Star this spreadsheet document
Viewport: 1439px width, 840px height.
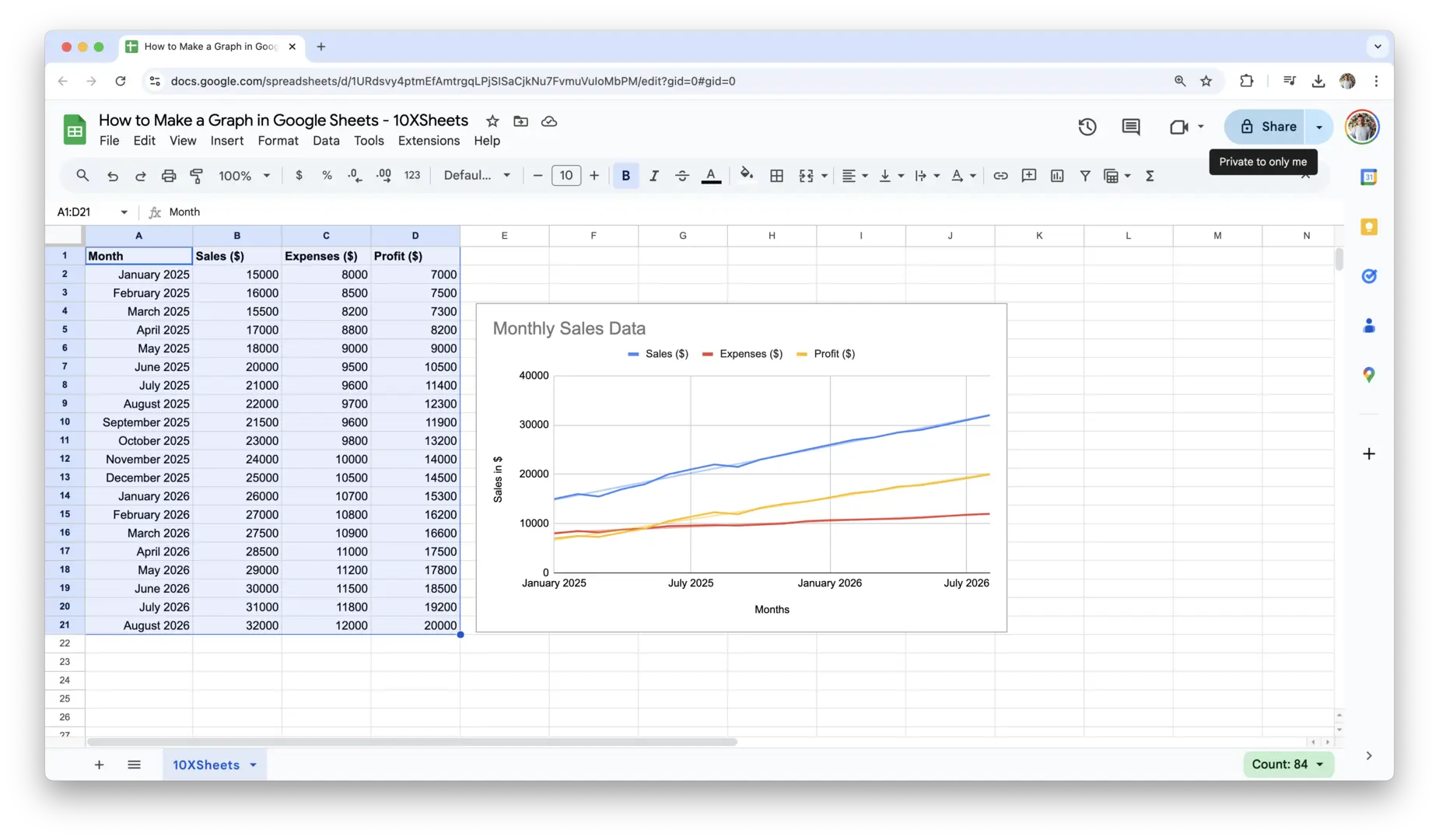(492, 121)
